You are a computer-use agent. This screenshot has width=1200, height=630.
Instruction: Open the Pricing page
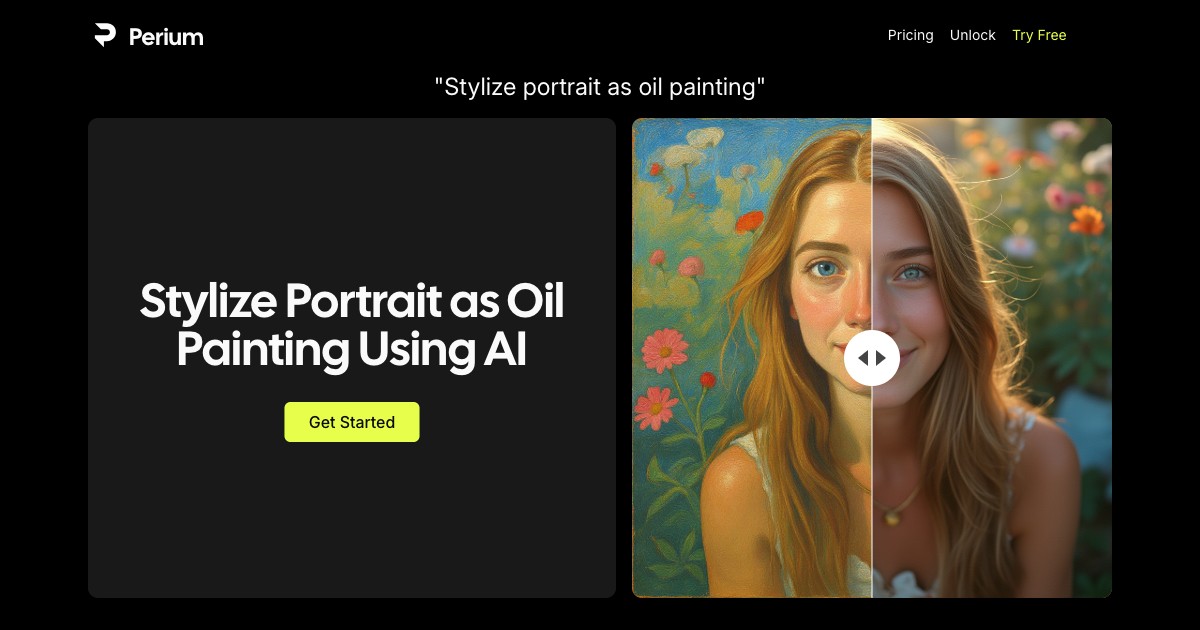coord(910,35)
